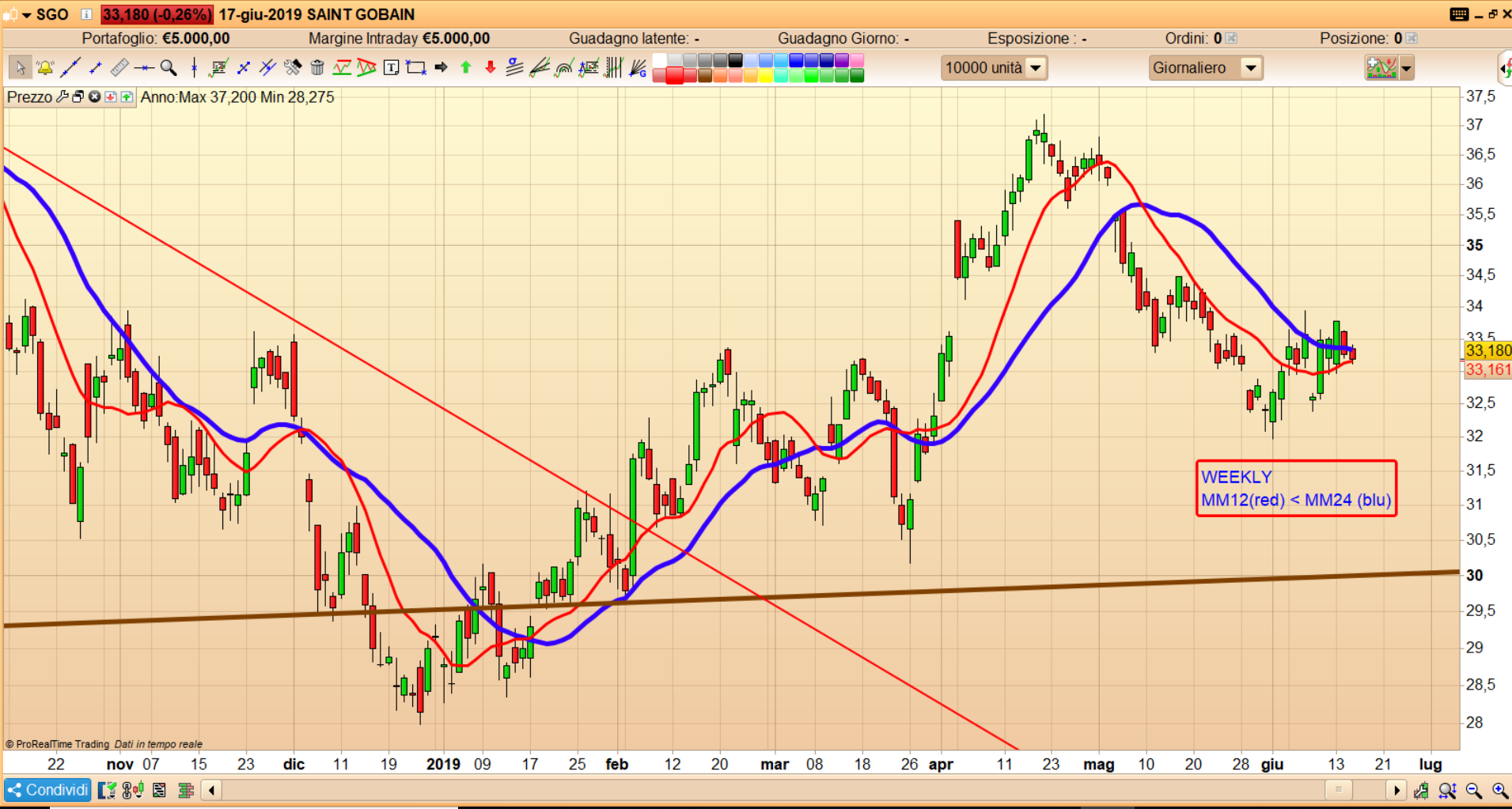Expand the SGO instrument dropdown arrow
The height and width of the screenshot is (809, 1512).
[27, 15]
